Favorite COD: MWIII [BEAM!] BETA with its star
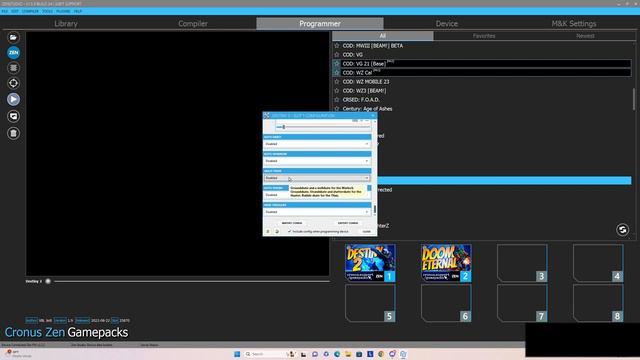The width and height of the screenshot is (640, 360). click(337, 46)
